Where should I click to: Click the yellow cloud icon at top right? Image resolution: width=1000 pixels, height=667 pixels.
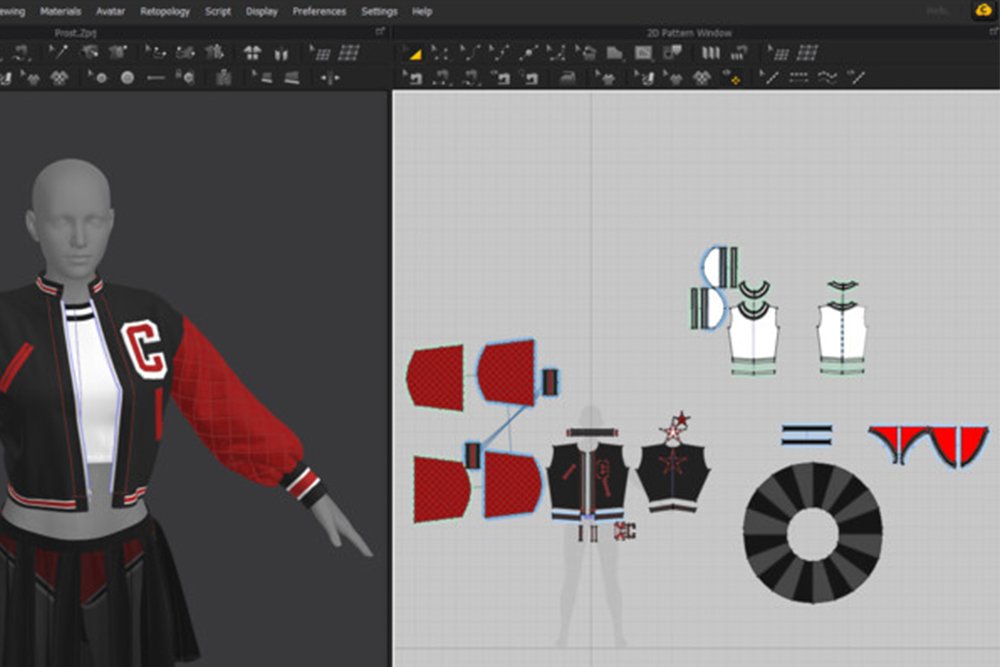(982, 11)
